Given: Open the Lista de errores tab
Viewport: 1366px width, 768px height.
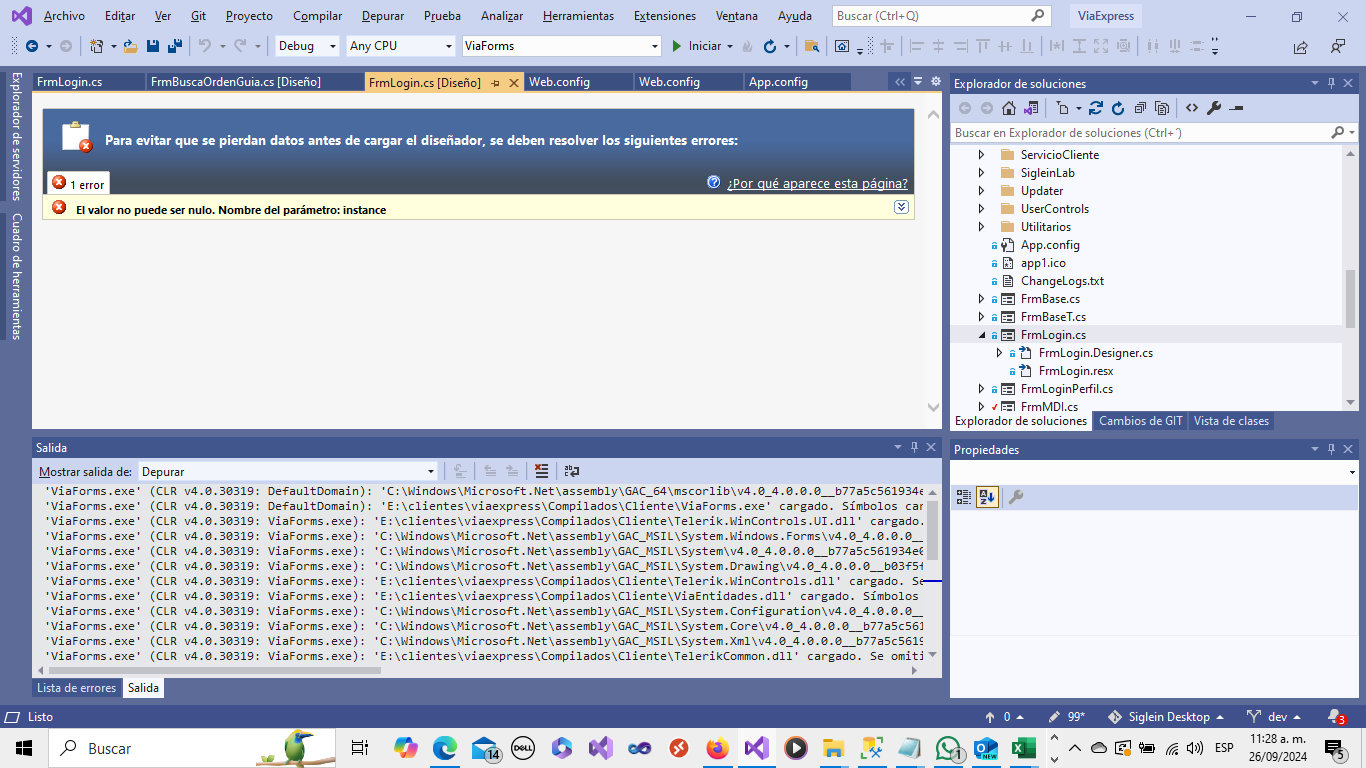Looking at the screenshot, I should click(76, 688).
